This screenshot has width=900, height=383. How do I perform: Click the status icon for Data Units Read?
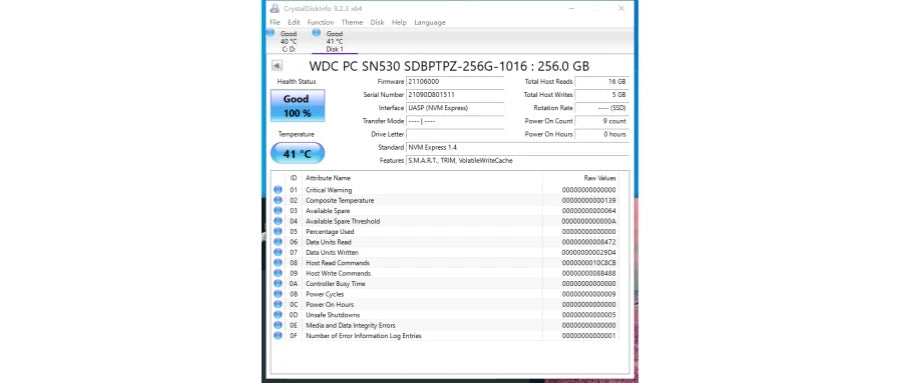coord(278,242)
